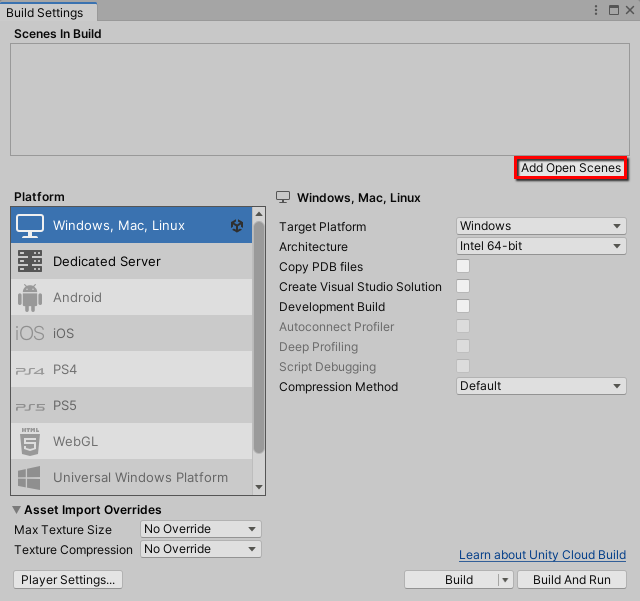Image resolution: width=640 pixels, height=601 pixels.
Task: Select Dedicated Server platform
Action: click(131, 261)
